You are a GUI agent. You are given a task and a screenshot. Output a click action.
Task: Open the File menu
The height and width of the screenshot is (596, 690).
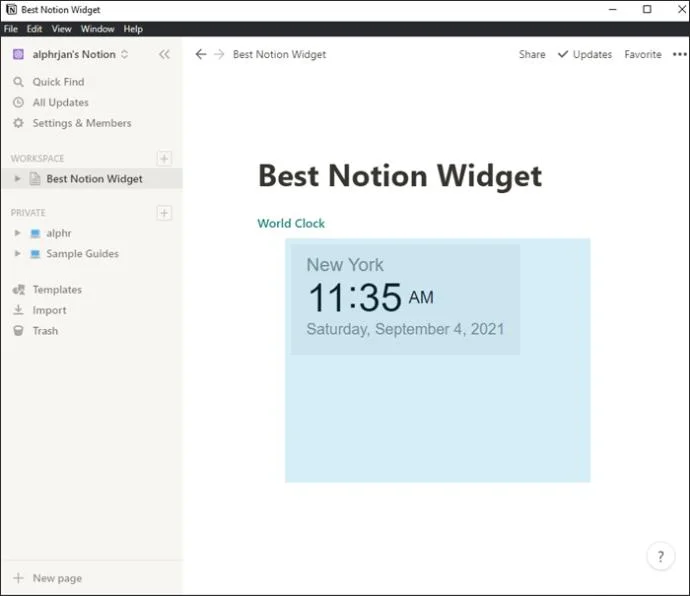(11, 29)
